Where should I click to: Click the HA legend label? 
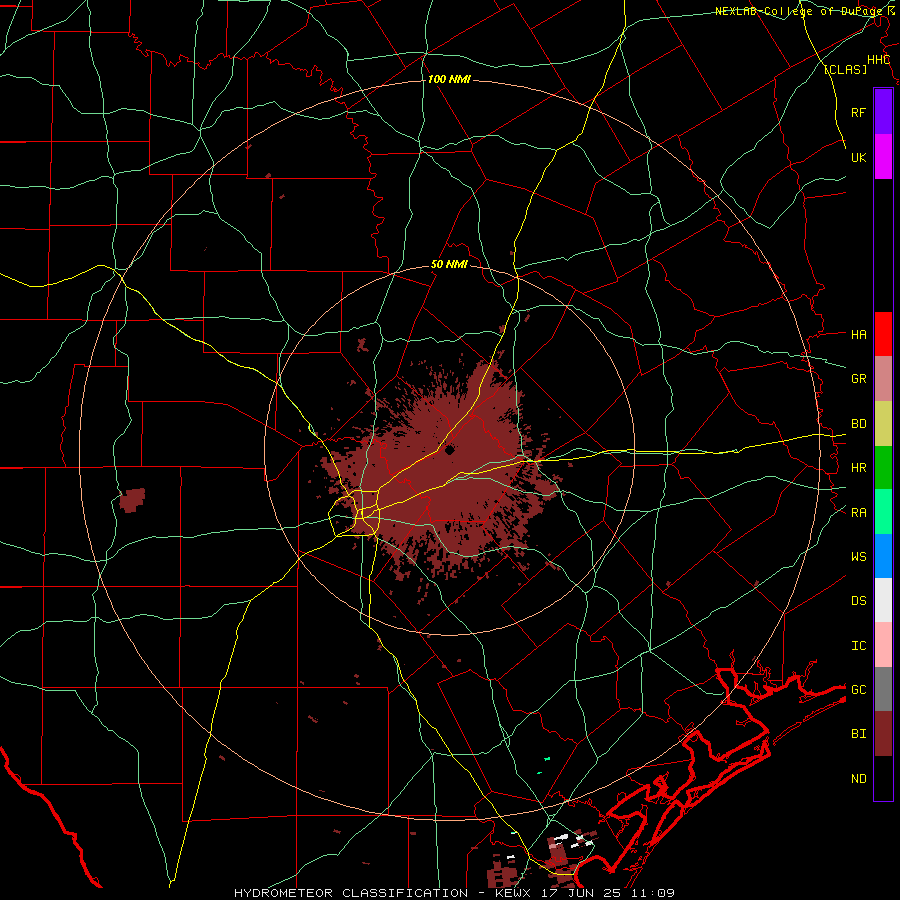858,334
